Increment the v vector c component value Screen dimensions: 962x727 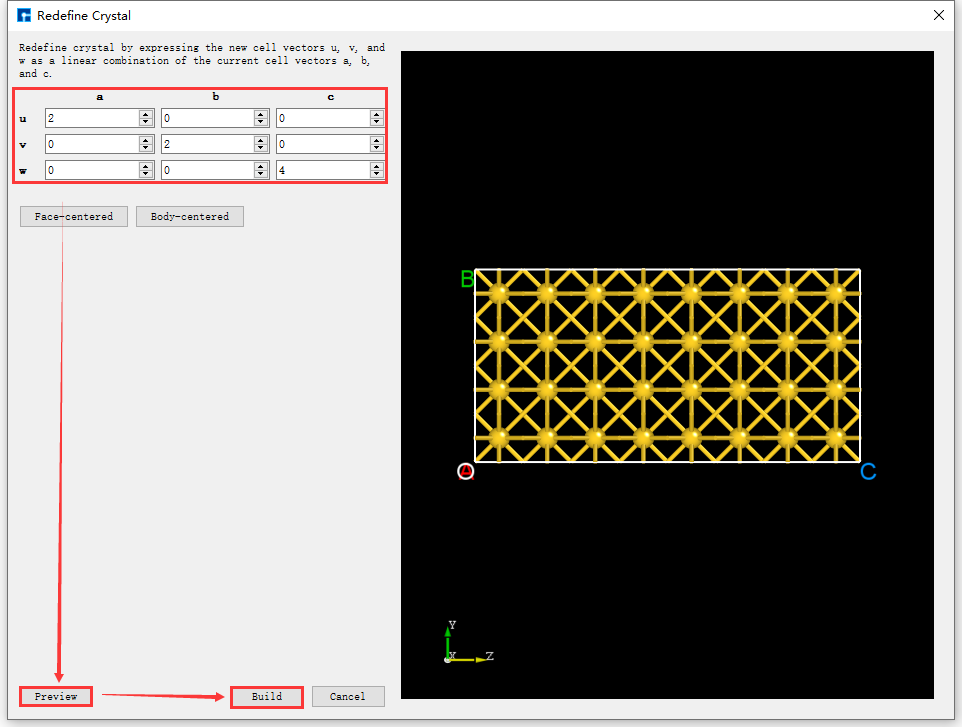(x=375, y=139)
